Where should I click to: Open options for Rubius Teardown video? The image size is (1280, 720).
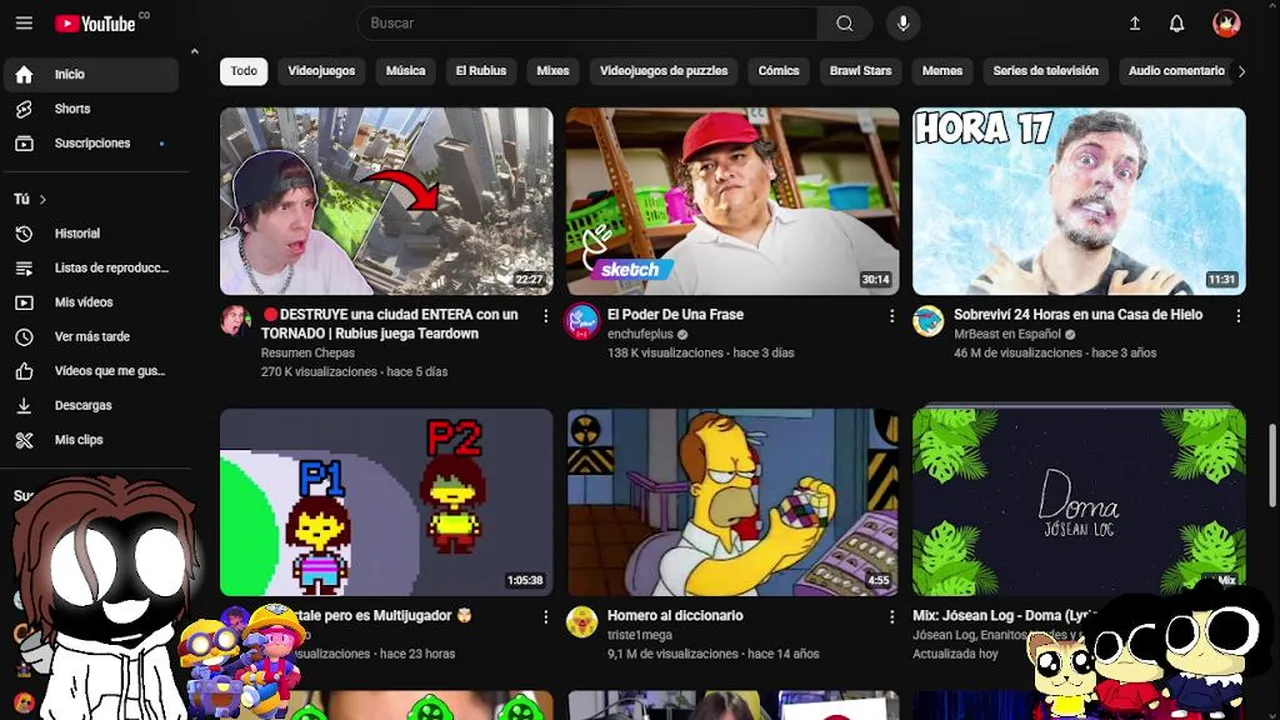click(x=546, y=315)
